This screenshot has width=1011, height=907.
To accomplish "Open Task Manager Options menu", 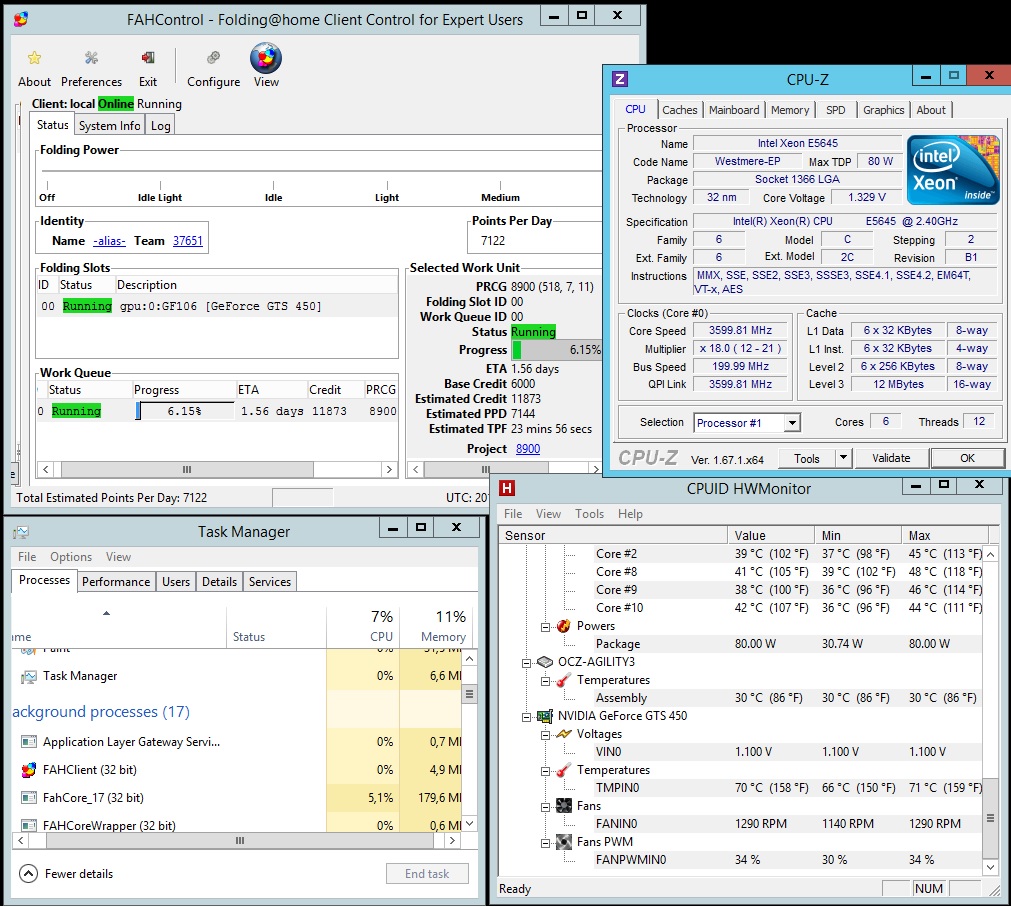I will coord(71,556).
